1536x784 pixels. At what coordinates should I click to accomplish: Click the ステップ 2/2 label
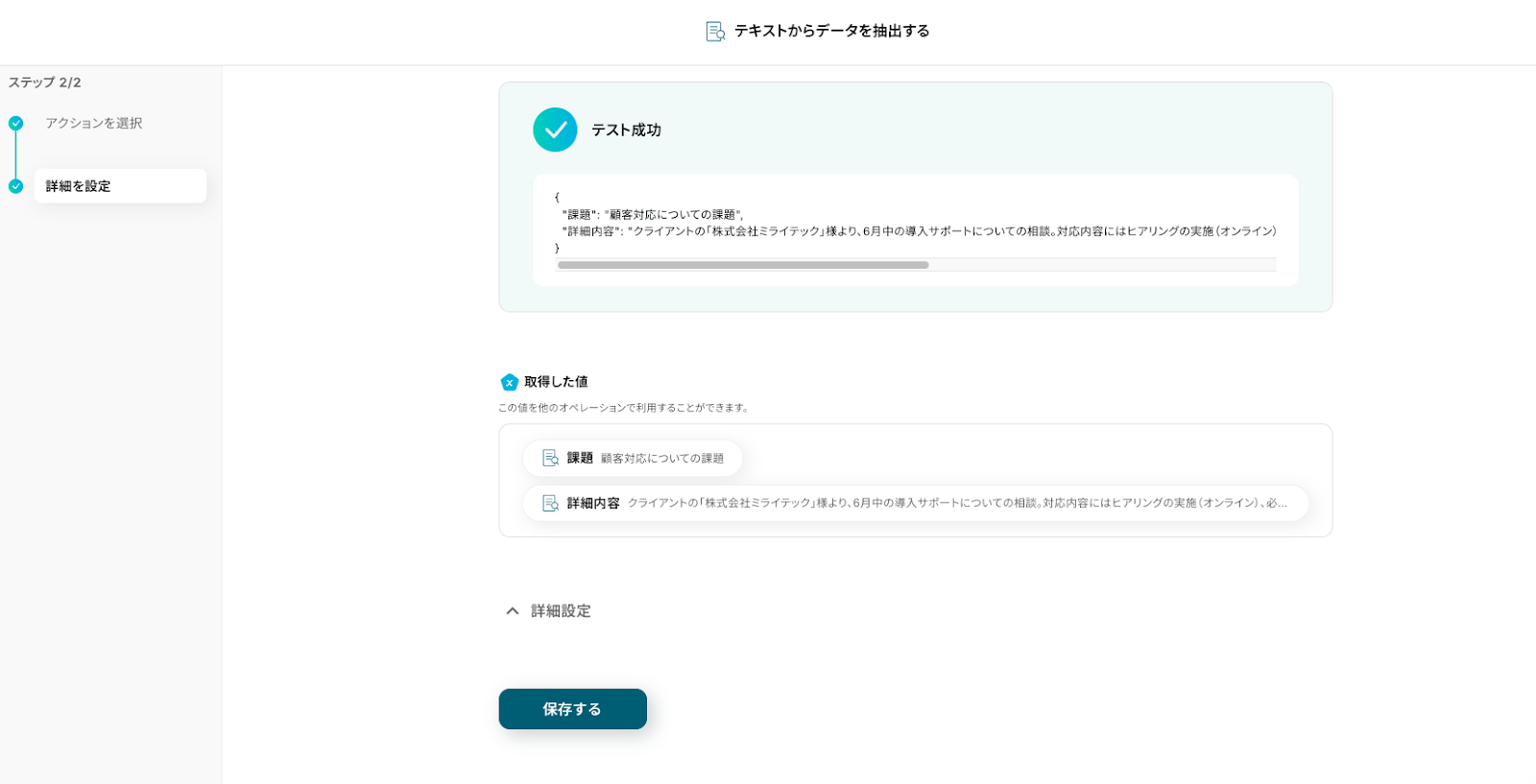[x=45, y=83]
